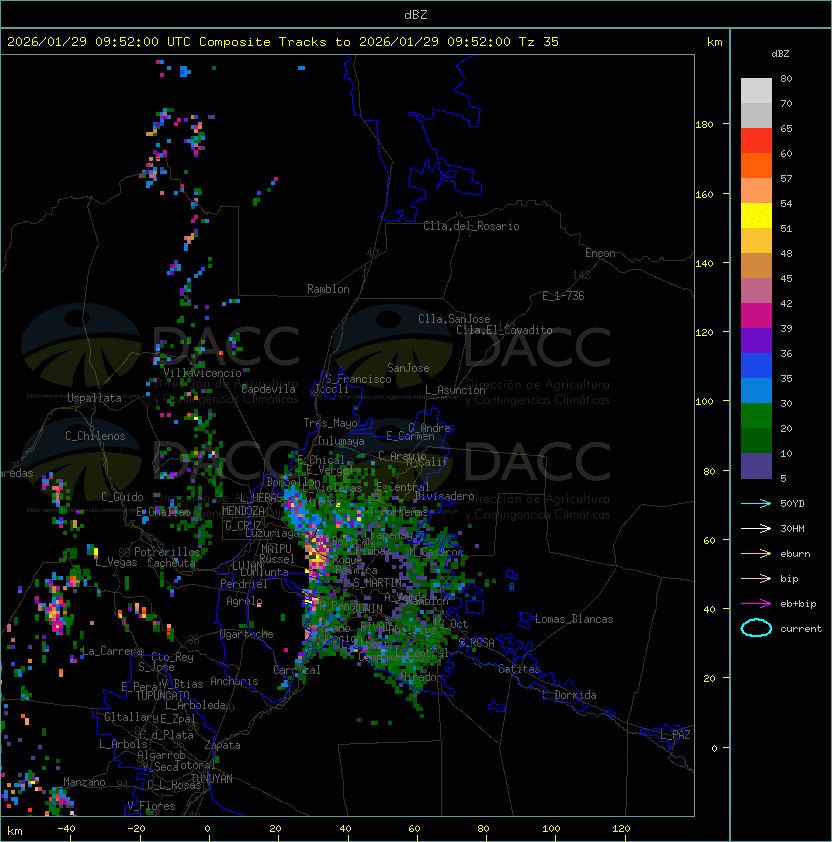832x842 pixels.
Task: Select the slate 5-10 dBZ swatch
Action: tap(756, 466)
